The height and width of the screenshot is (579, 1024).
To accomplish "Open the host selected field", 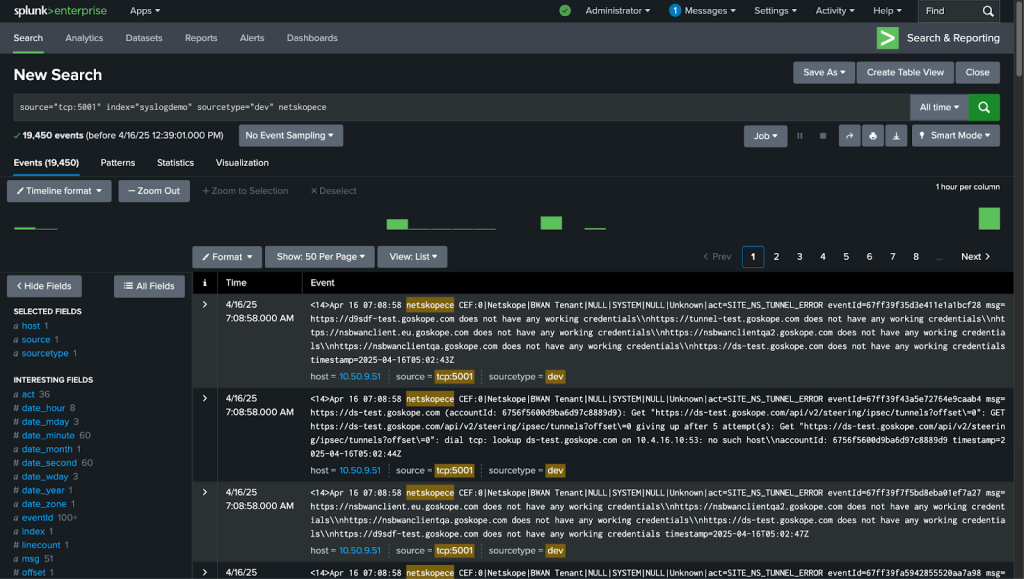I will coord(31,326).
